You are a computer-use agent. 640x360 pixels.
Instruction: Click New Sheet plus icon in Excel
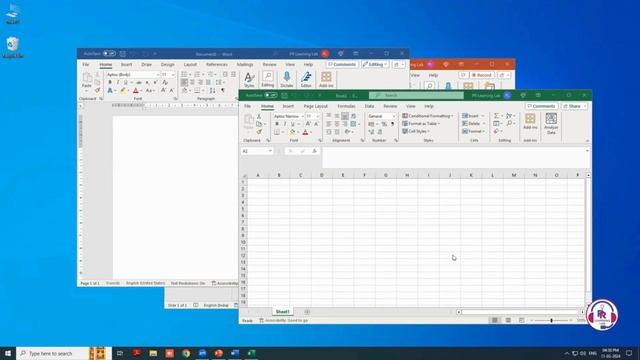307,312
